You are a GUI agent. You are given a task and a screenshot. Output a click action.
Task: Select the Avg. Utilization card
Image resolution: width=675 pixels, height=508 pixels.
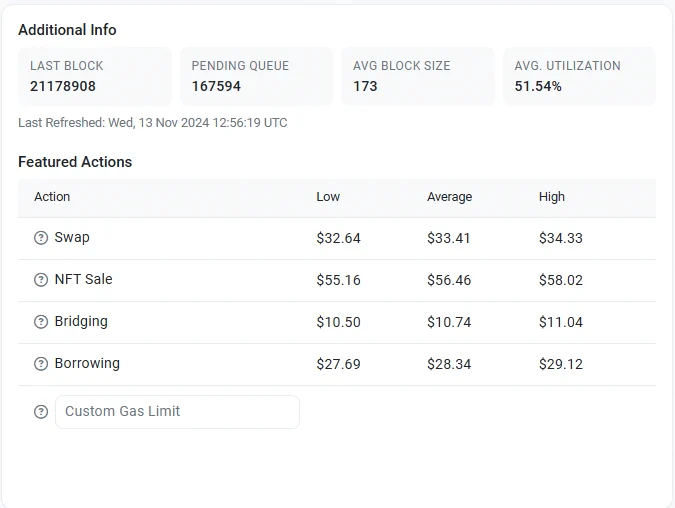pyautogui.click(x=579, y=76)
